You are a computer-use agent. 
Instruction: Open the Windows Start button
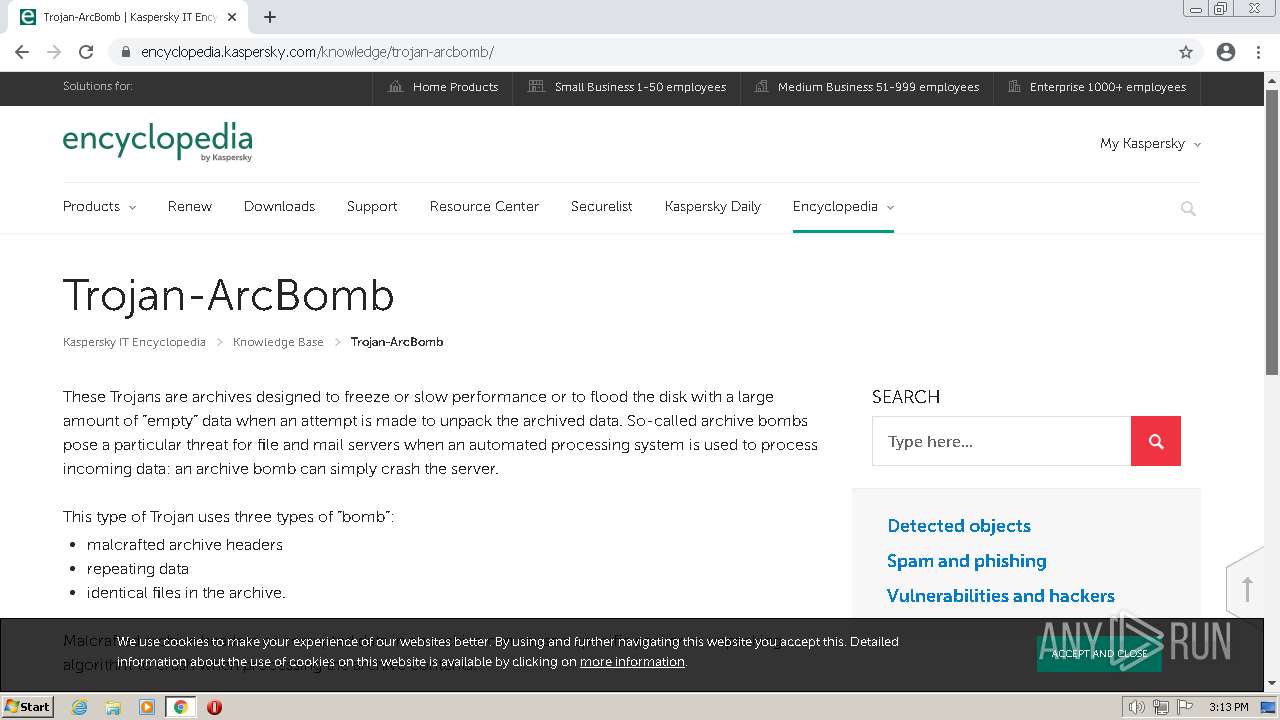(28, 707)
